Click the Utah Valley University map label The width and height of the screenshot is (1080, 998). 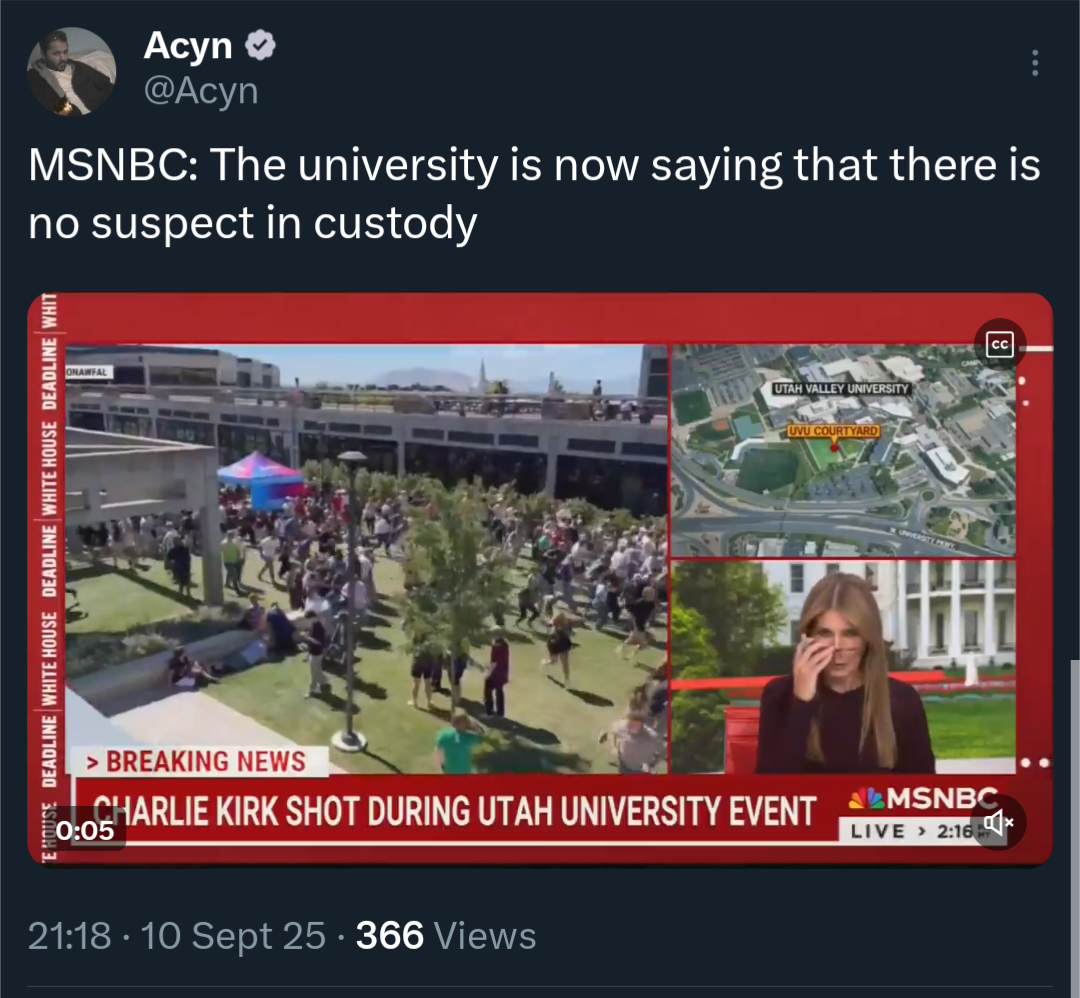coord(840,388)
